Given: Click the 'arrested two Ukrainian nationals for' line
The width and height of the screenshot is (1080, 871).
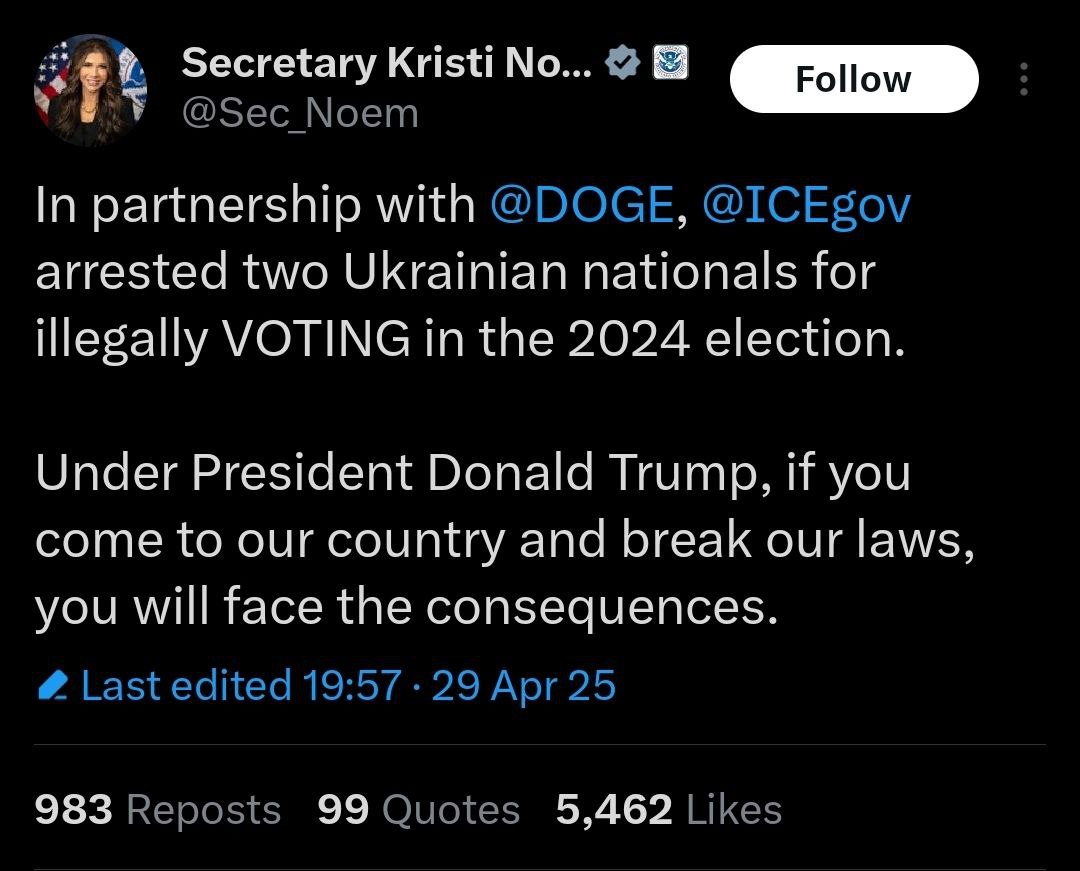Looking at the screenshot, I should [455, 272].
